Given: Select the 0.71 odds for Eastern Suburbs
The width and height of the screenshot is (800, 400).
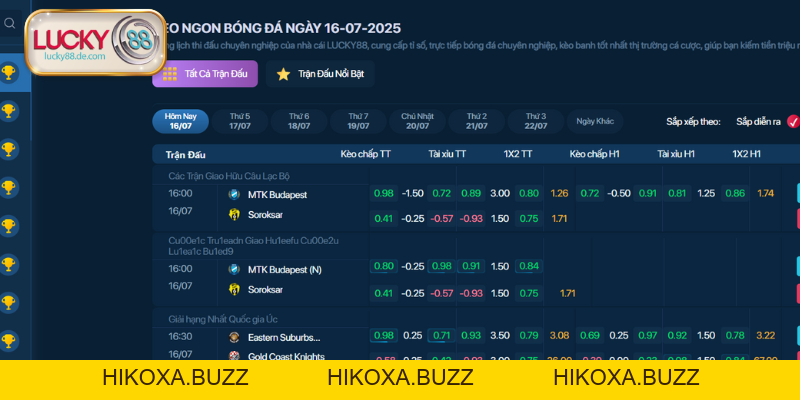Looking at the screenshot, I should [x=441, y=335].
